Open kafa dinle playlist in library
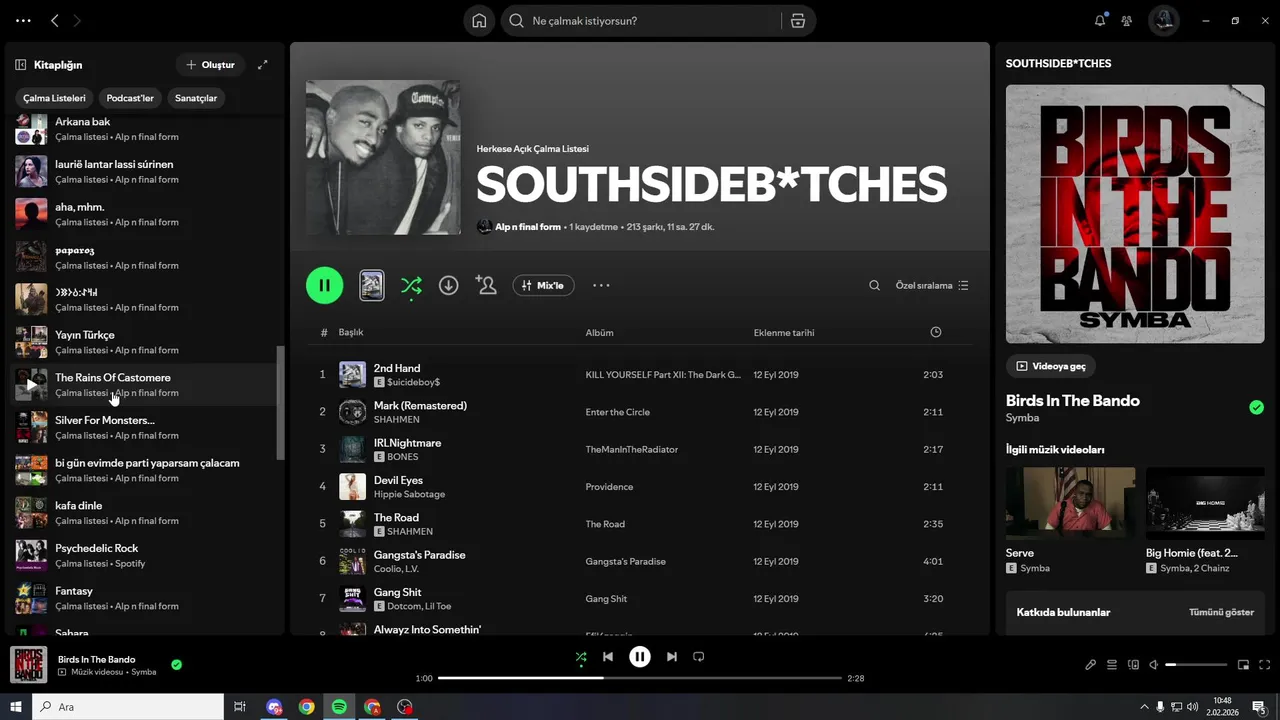Viewport: 1280px width, 720px height. click(x=145, y=512)
